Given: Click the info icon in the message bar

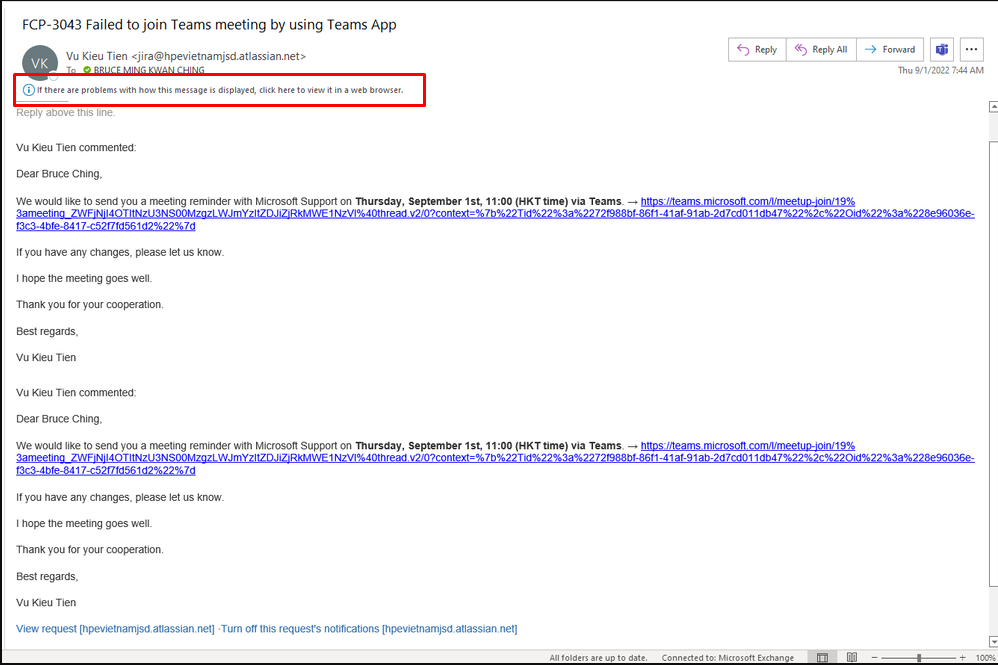Looking at the screenshot, I should [x=28, y=90].
